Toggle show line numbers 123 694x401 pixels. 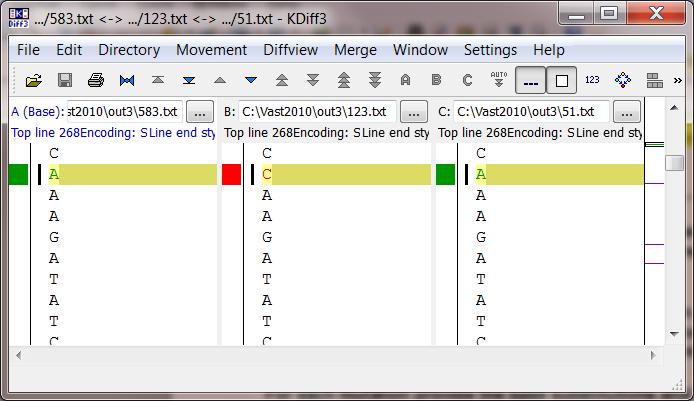click(x=592, y=80)
